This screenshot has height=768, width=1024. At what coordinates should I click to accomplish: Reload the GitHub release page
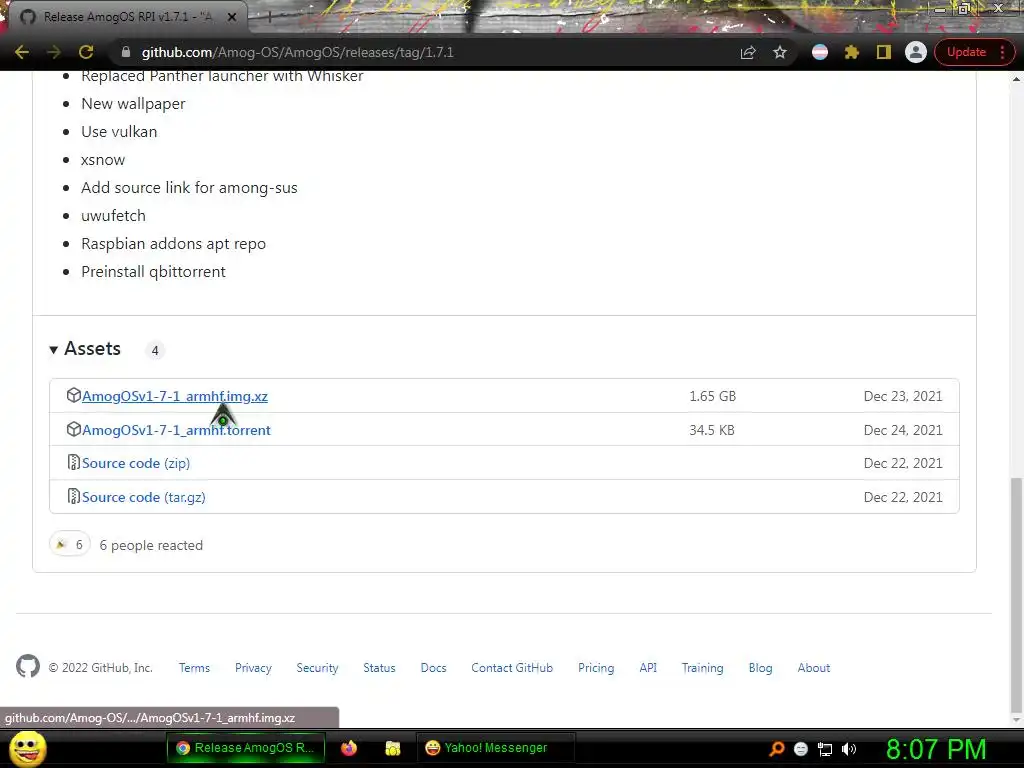[x=86, y=52]
